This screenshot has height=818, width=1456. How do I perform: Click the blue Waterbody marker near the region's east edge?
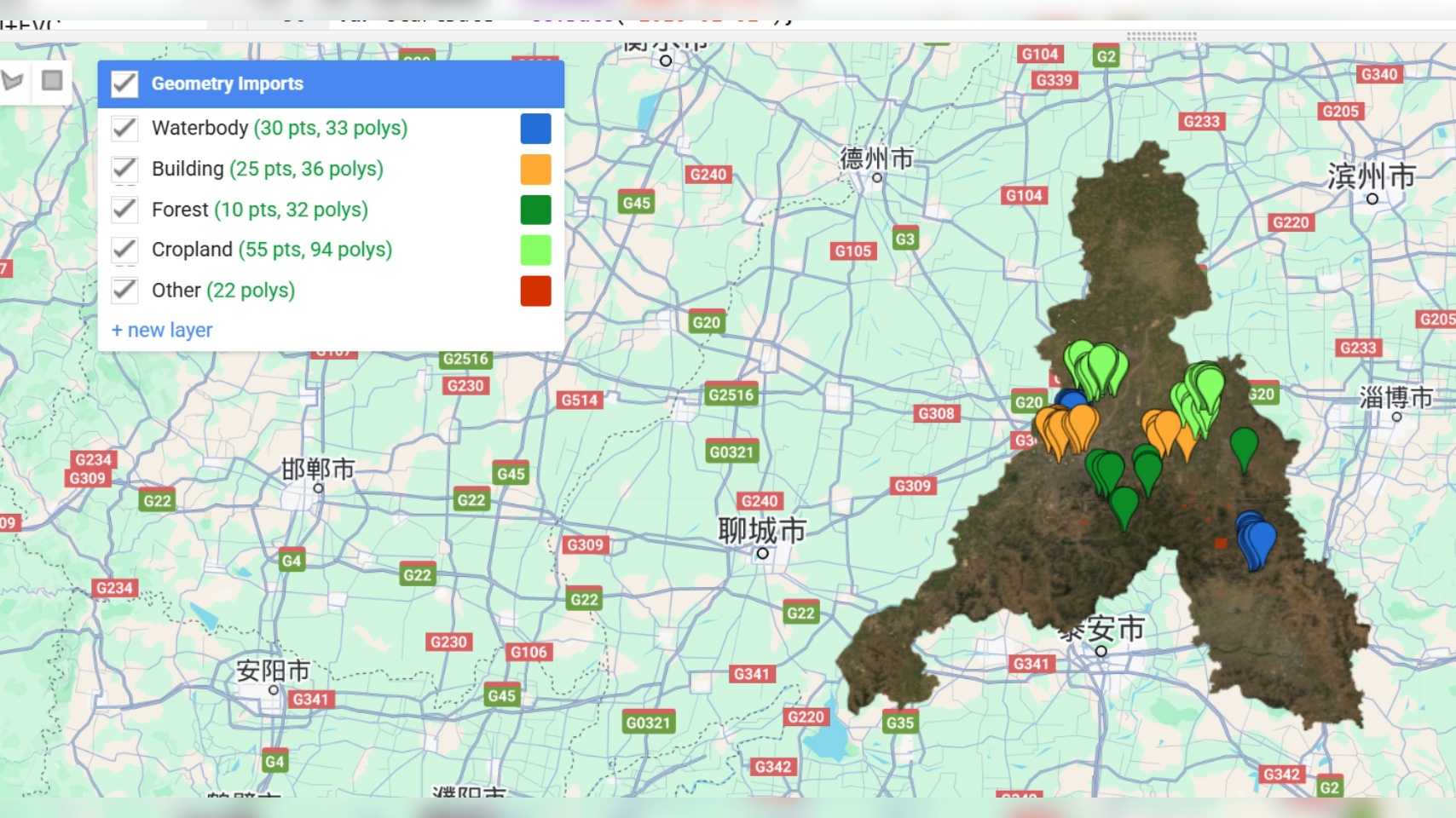[x=1253, y=537]
